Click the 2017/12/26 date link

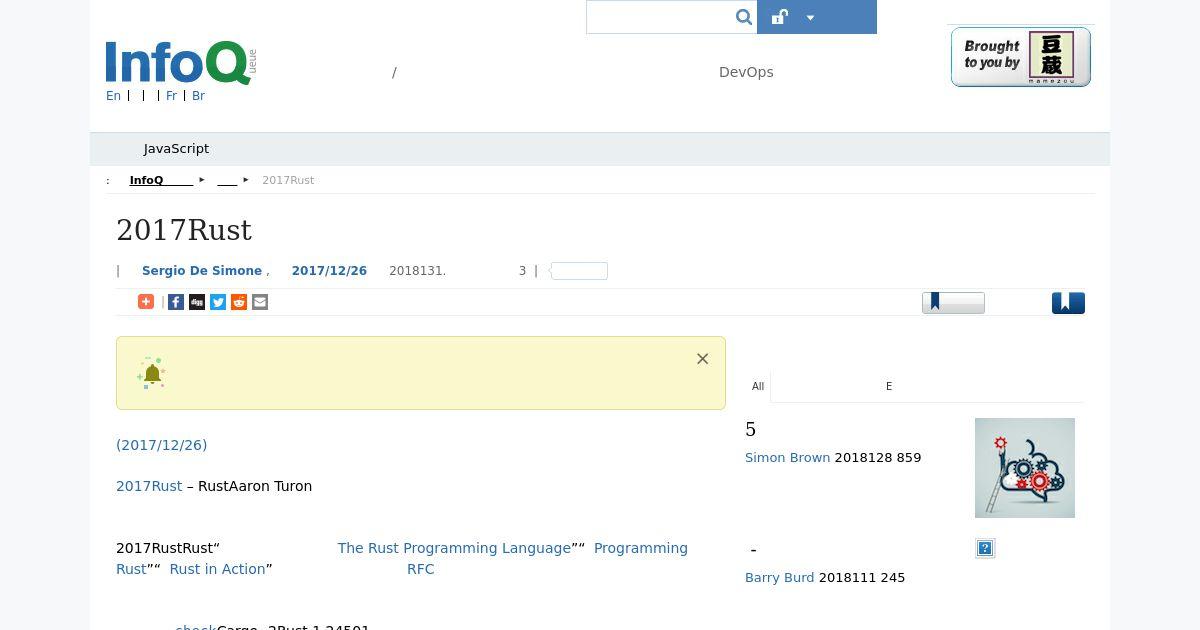[329, 271]
